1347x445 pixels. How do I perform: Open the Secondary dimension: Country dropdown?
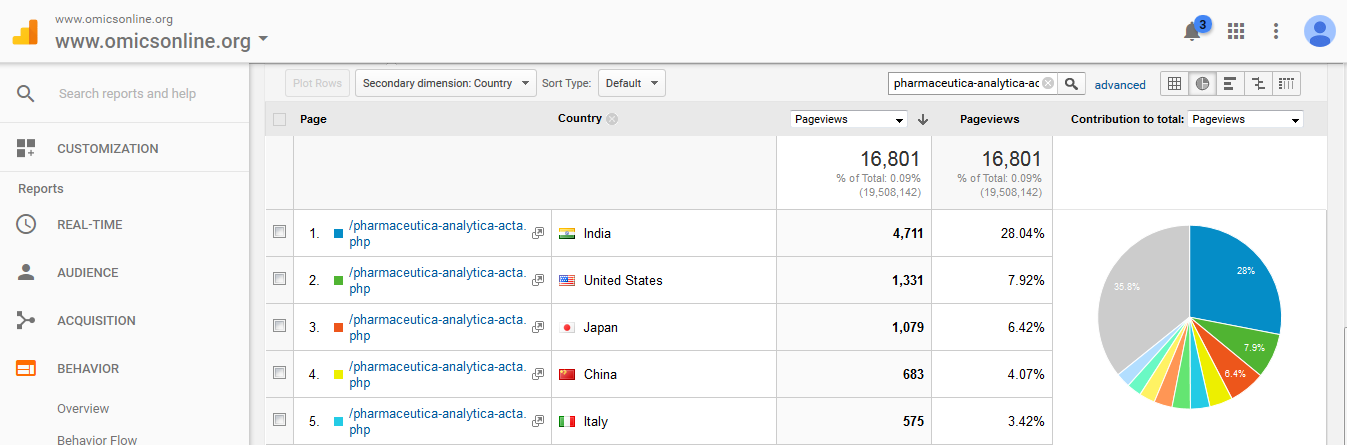pyautogui.click(x=446, y=83)
